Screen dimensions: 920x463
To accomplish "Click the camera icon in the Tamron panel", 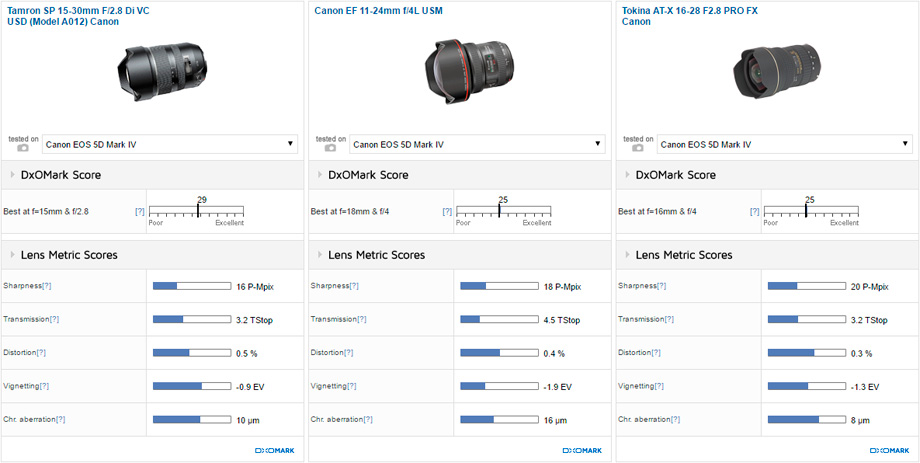I will point(23,148).
